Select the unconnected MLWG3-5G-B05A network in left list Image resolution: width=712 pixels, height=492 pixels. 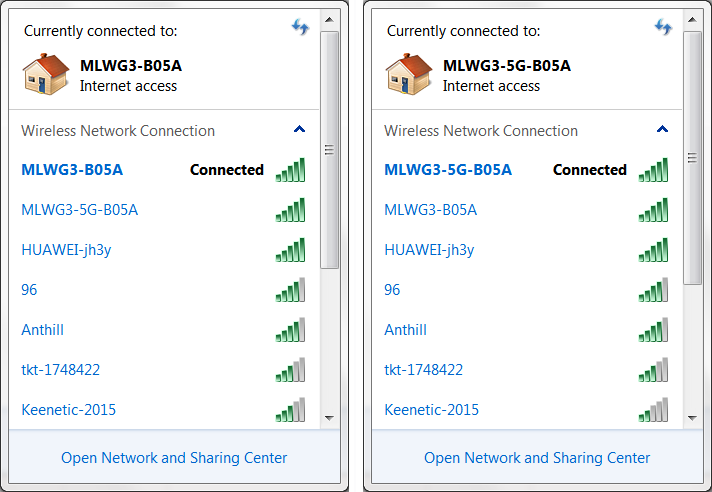point(80,210)
